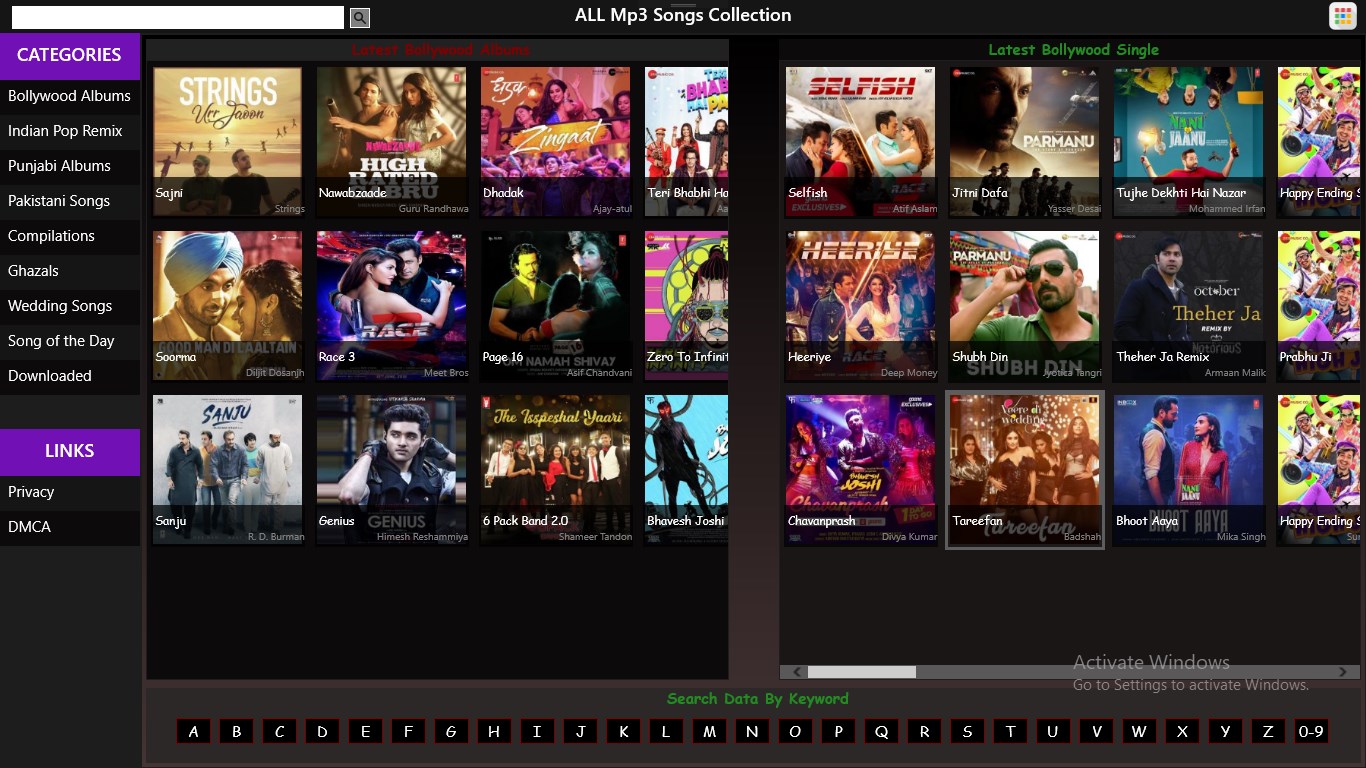Search songs by letter N

[752, 732]
